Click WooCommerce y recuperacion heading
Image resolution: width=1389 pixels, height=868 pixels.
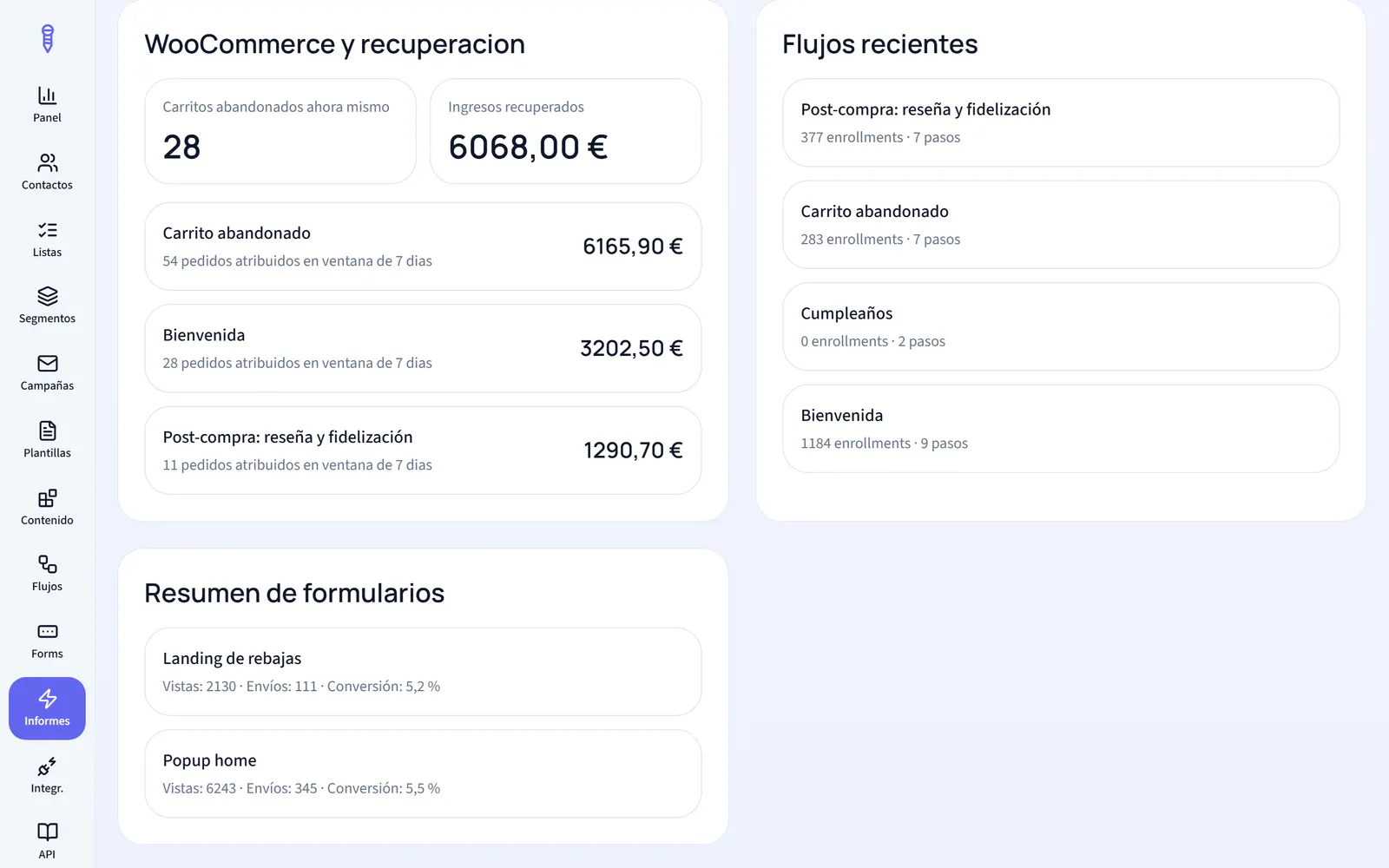click(334, 44)
